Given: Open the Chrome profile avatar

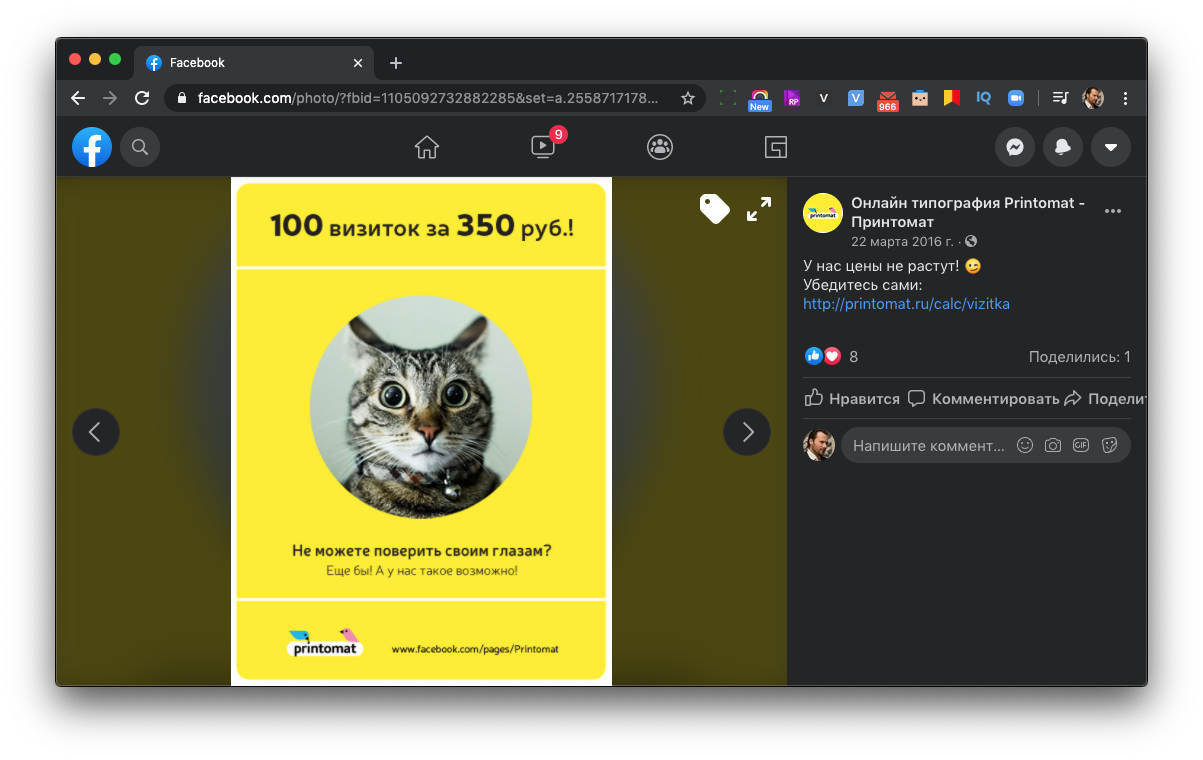Looking at the screenshot, I should 1093,98.
